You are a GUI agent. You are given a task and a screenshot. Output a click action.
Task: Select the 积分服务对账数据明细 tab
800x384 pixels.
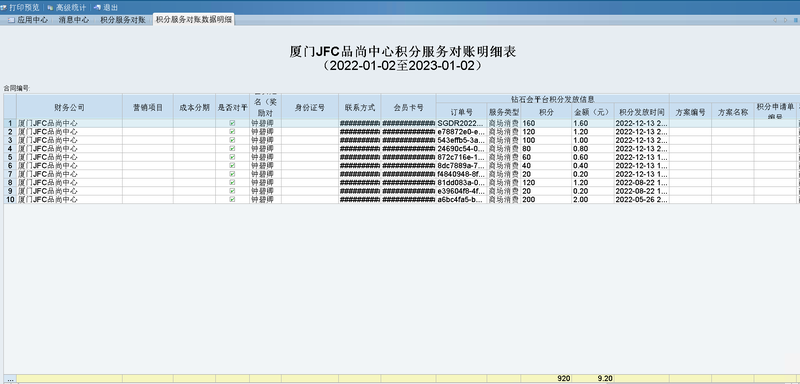pos(193,20)
